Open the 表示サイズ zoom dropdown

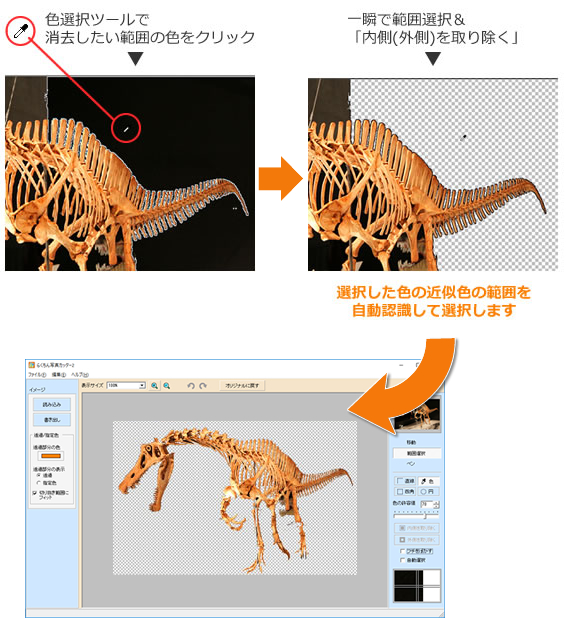[126, 385]
